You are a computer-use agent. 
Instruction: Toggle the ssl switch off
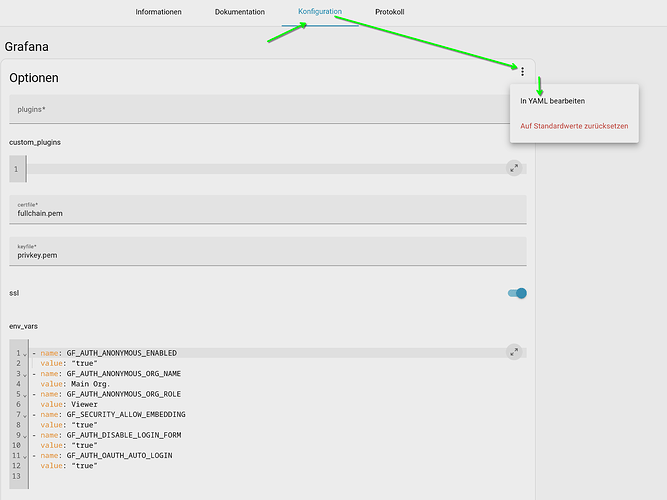coord(517,293)
